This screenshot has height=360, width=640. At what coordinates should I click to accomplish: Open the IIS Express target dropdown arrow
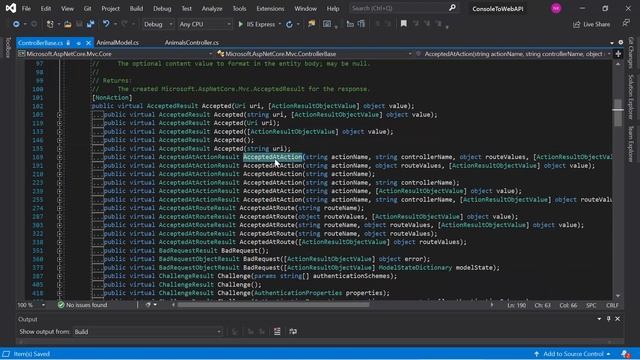[280, 24]
